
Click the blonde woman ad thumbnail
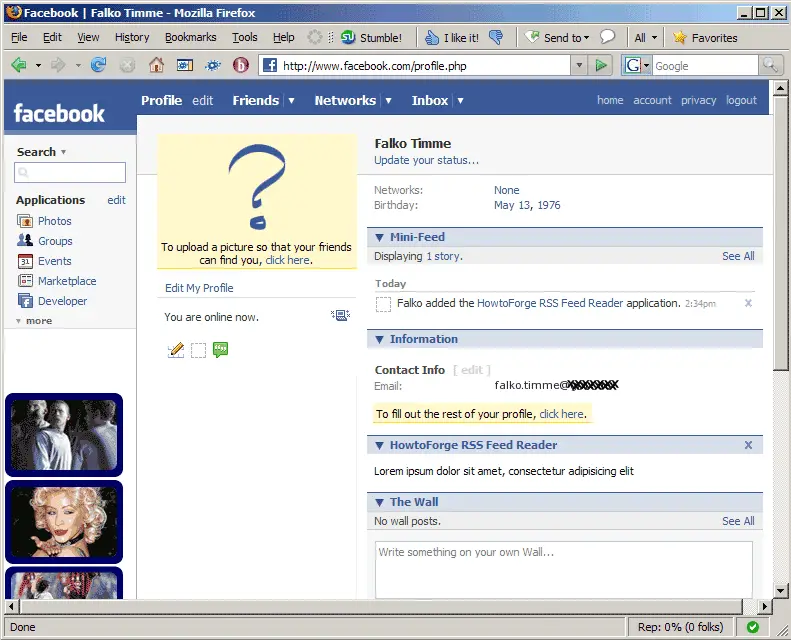[x=64, y=521]
